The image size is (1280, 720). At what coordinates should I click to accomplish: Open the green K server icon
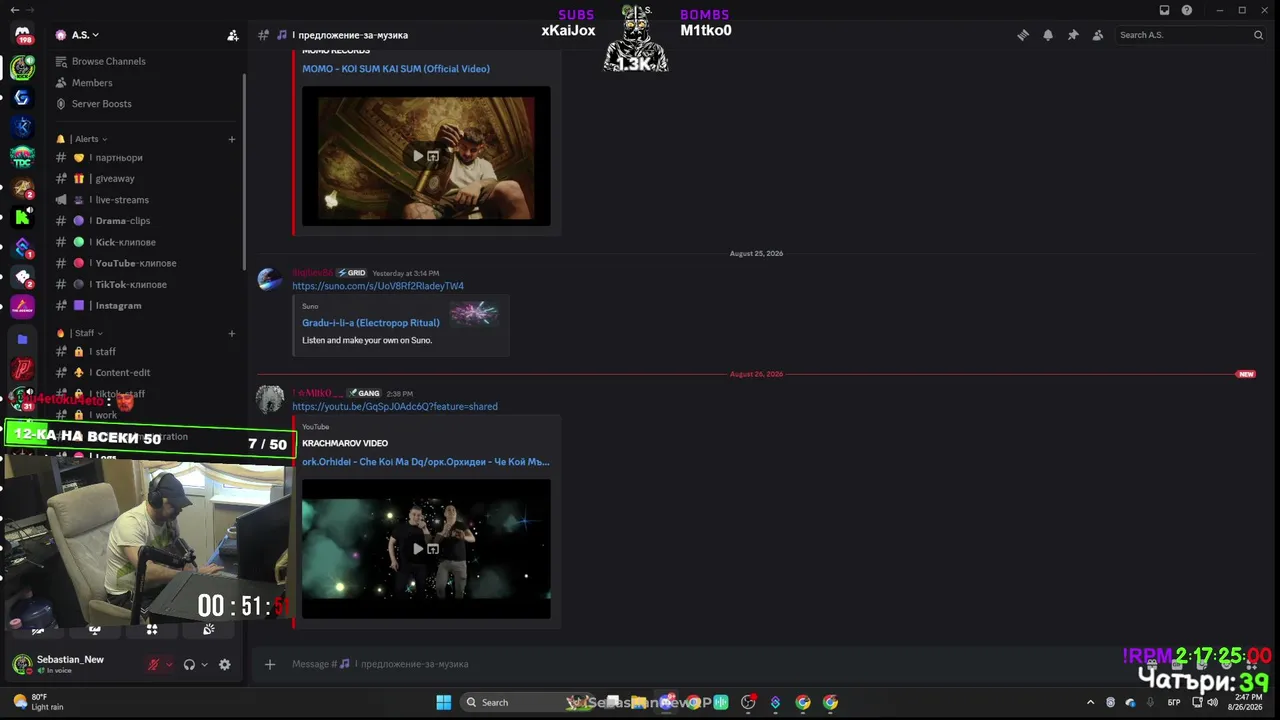22,217
